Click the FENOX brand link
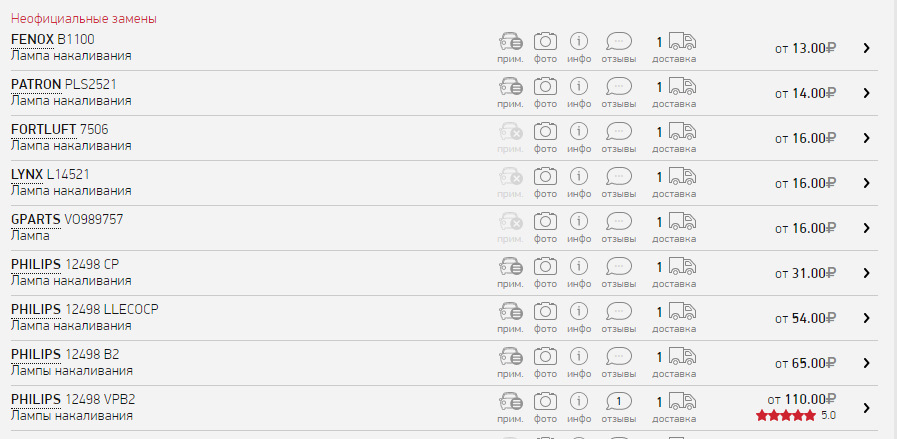 pyautogui.click(x=32, y=39)
